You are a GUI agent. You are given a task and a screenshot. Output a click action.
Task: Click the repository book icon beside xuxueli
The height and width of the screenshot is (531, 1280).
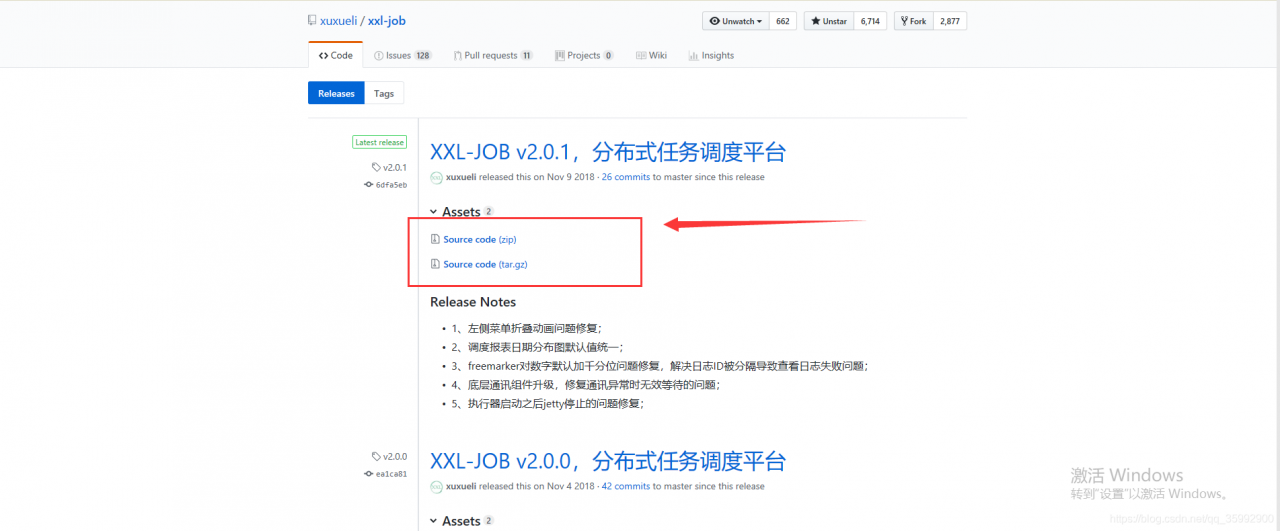313,21
